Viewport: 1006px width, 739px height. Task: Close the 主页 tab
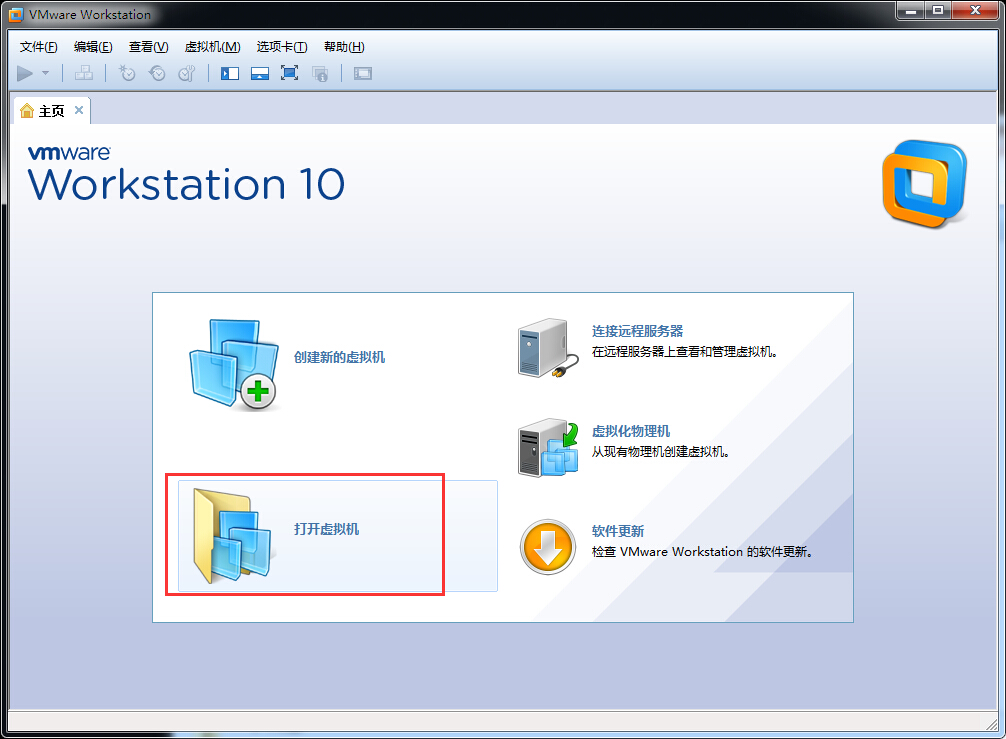(x=79, y=110)
